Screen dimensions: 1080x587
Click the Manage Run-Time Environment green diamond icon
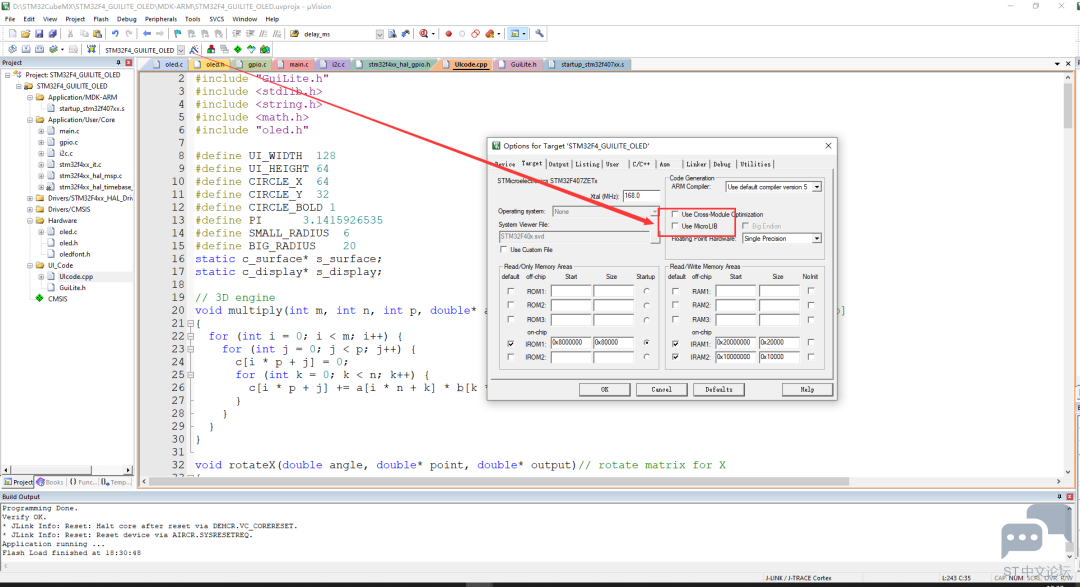tap(238, 50)
